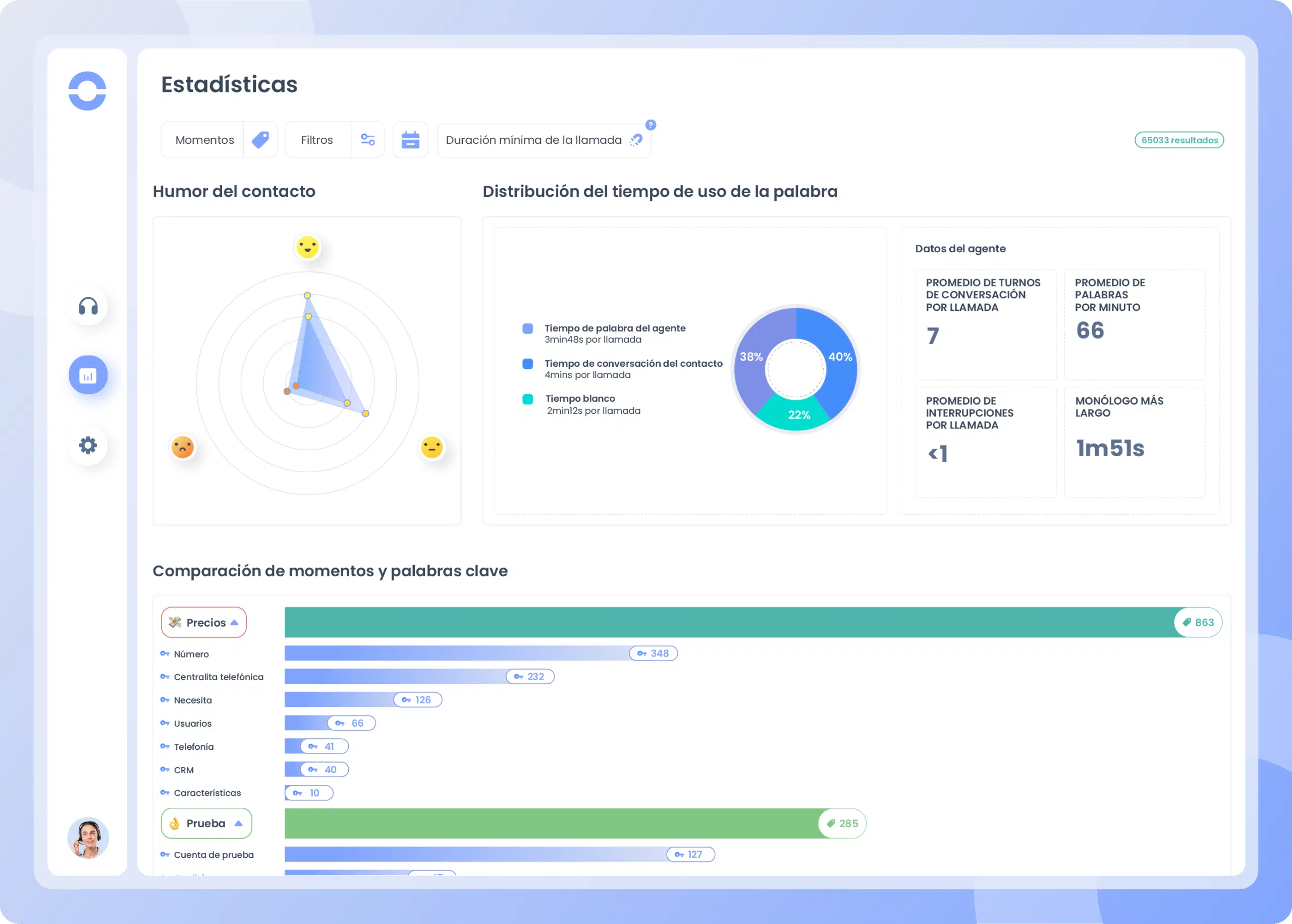Click the happy face emoji on radar
1292x924 pixels.
click(308, 247)
